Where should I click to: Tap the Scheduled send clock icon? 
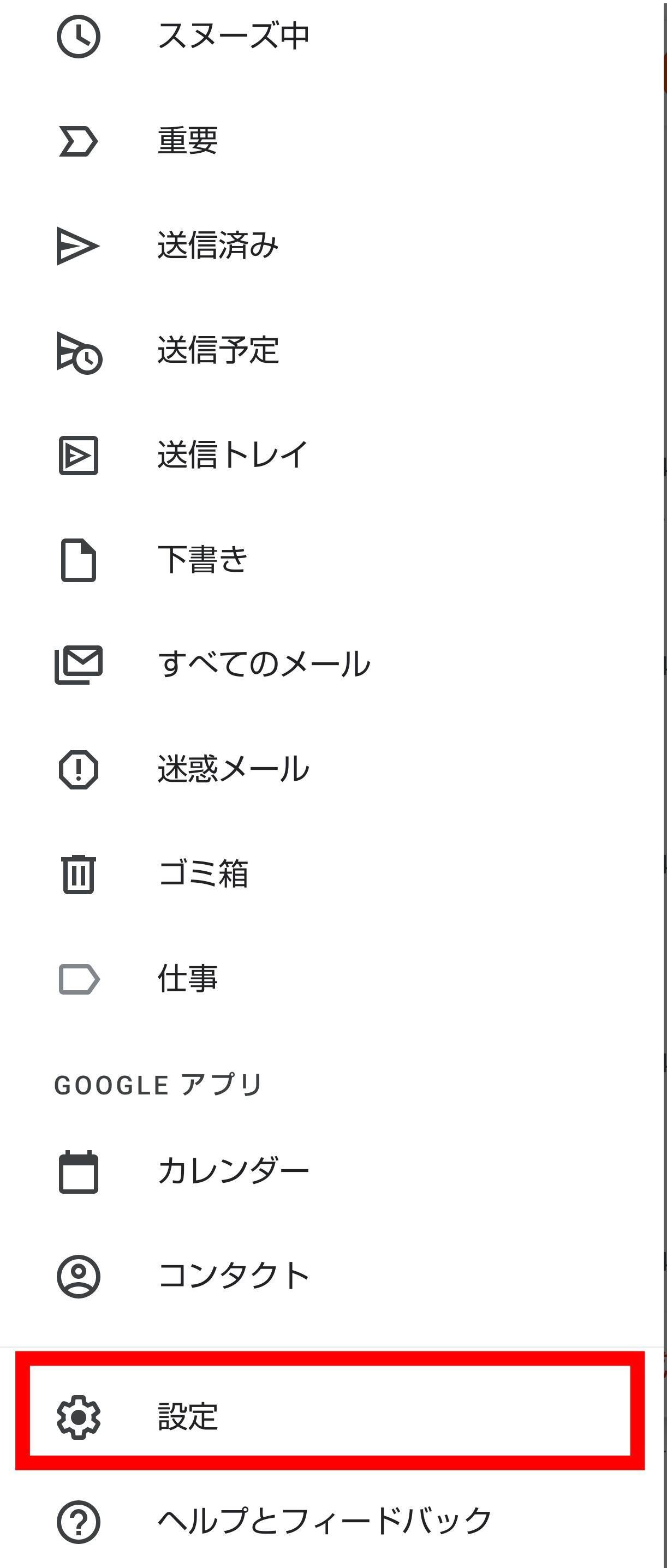(x=79, y=352)
